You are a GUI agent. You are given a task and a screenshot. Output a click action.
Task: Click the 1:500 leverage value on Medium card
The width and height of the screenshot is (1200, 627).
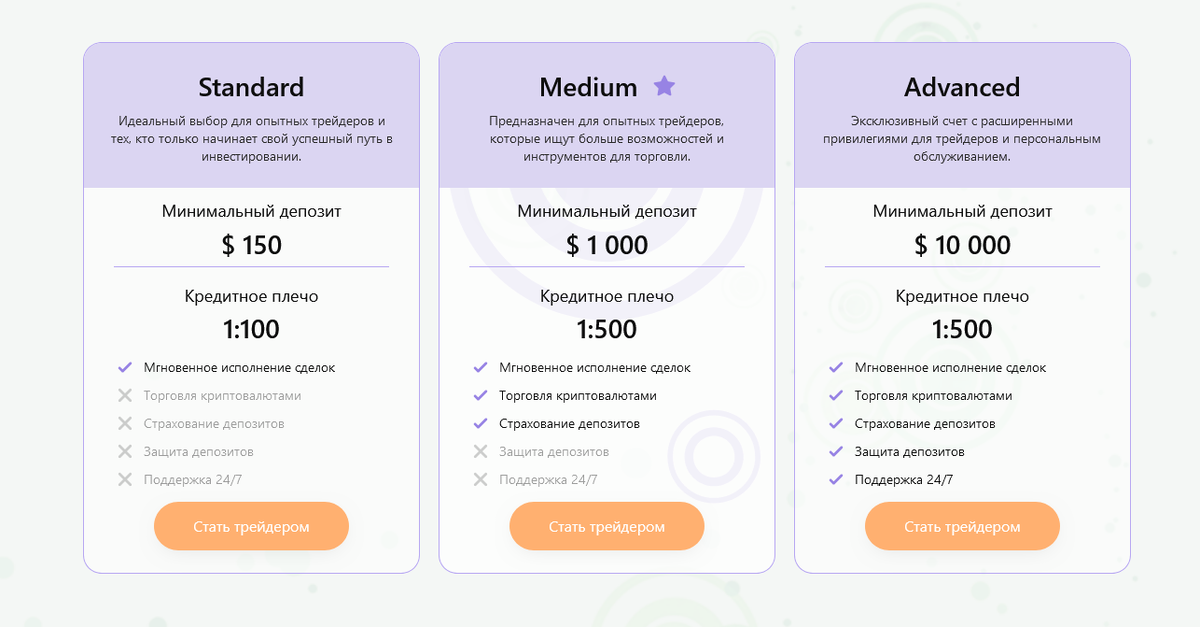[607, 329]
